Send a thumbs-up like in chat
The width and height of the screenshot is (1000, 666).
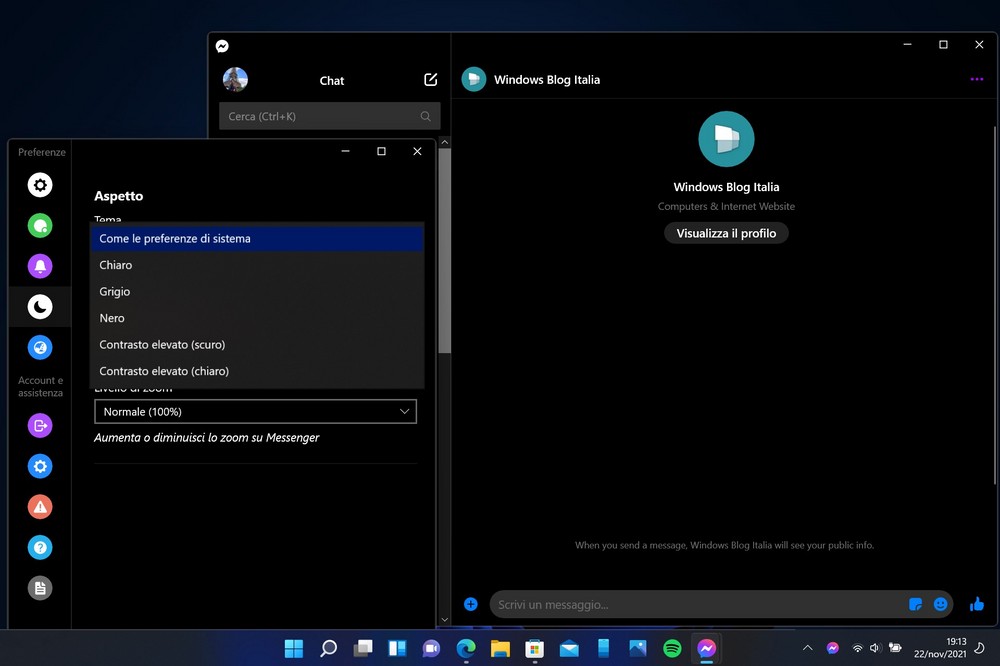(977, 604)
